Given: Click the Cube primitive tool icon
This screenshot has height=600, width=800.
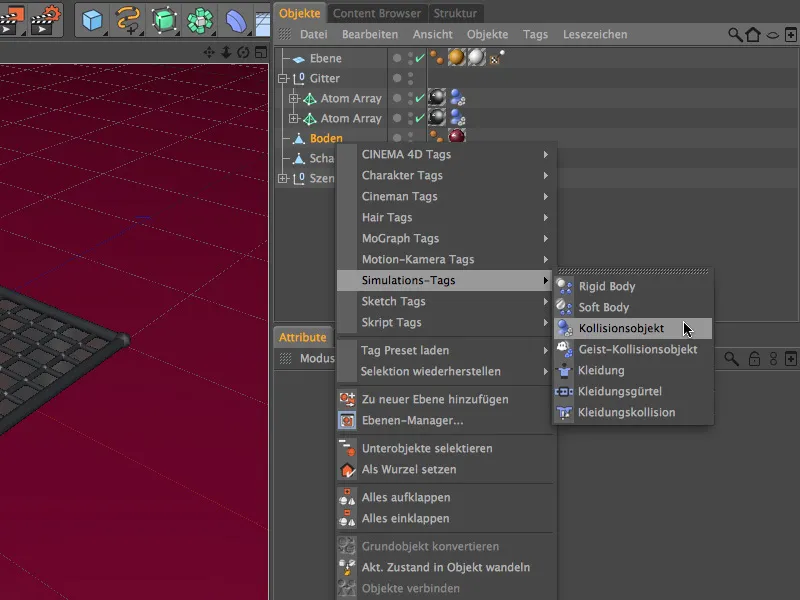Looking at the screenshot, I should tap(92, 20).
